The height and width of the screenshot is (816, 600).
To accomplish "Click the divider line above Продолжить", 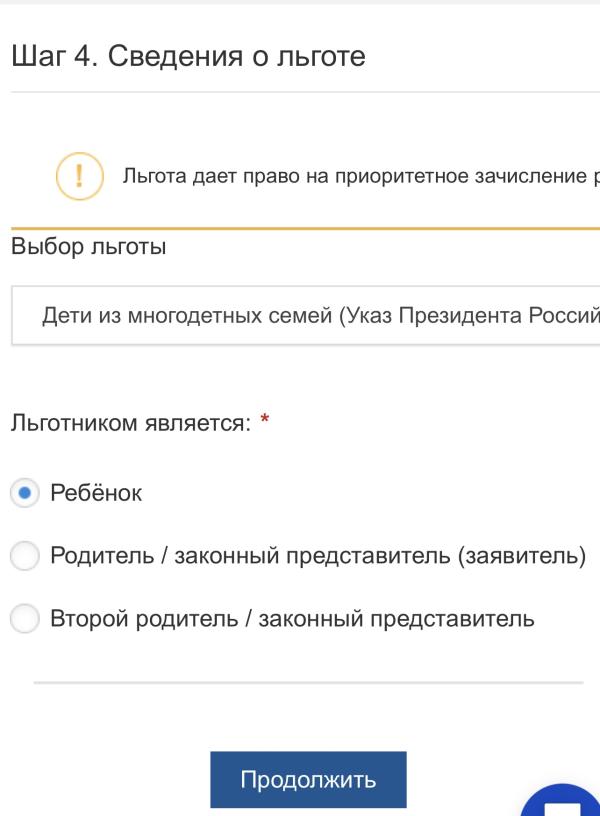I will point(308,683).
